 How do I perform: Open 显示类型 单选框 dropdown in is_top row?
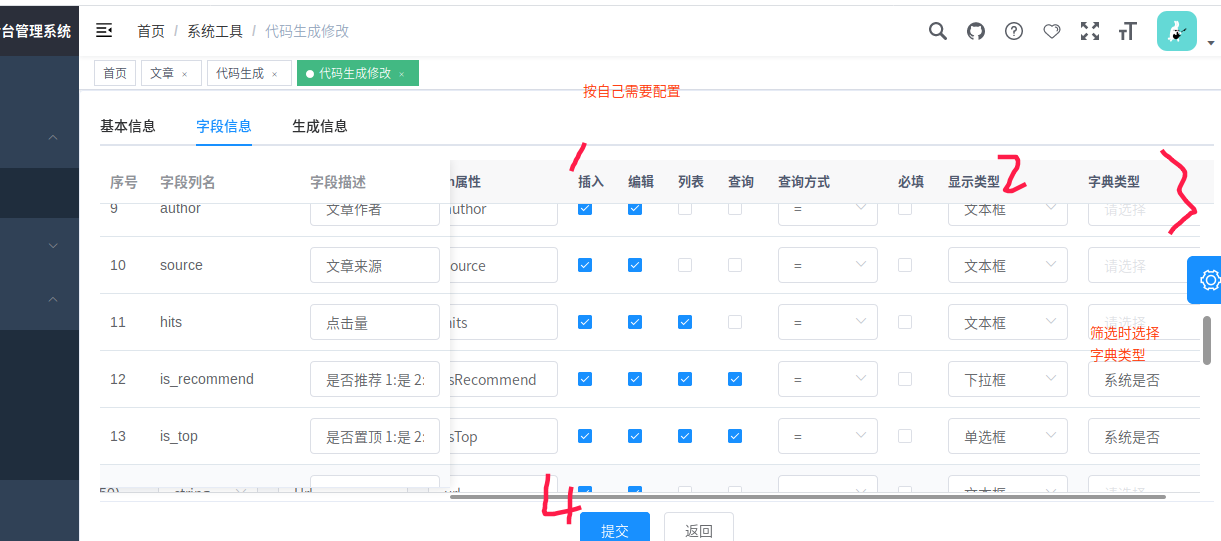[1008, 436]
